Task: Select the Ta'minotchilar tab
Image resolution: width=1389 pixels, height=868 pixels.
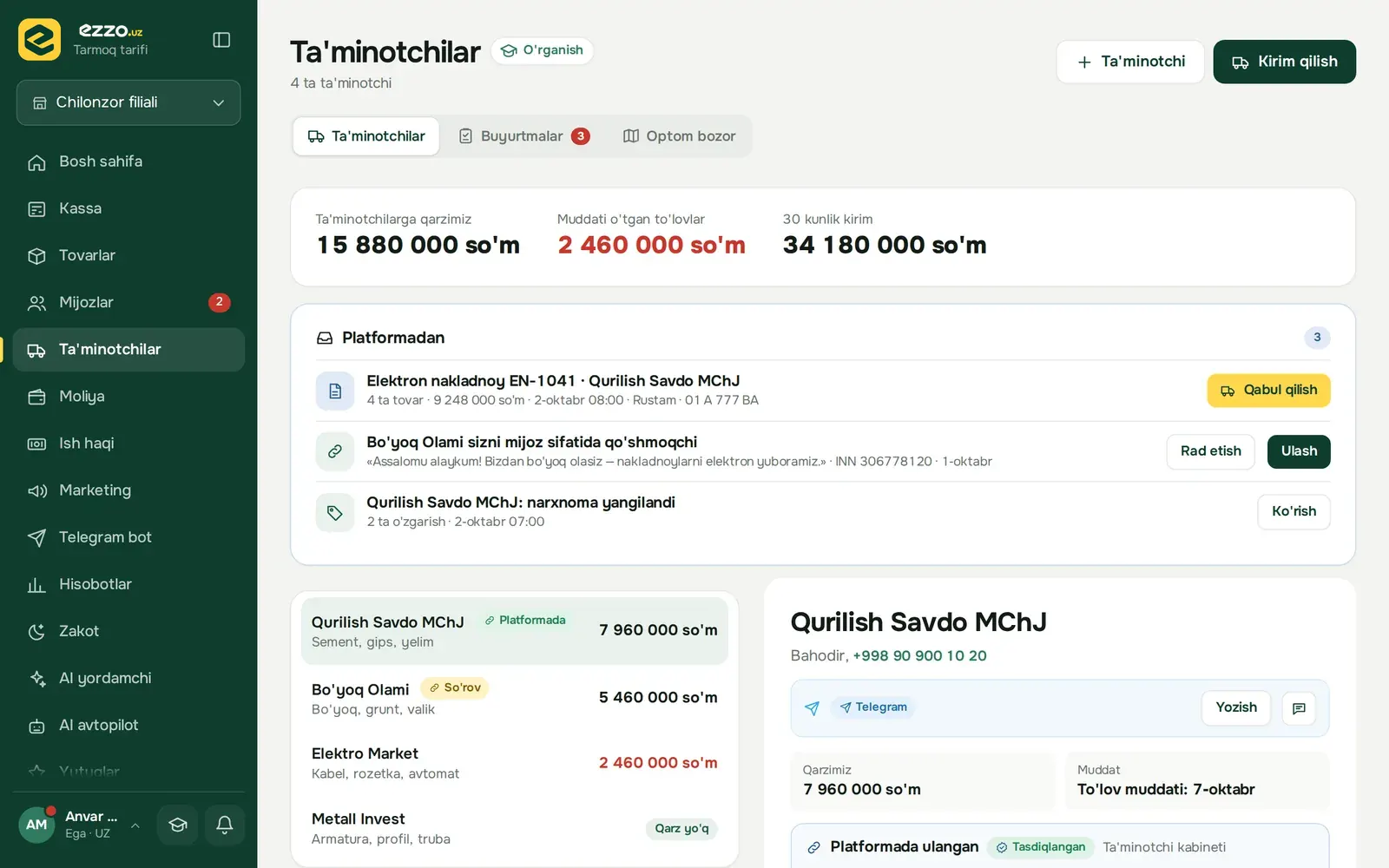Action: (366, 136)
